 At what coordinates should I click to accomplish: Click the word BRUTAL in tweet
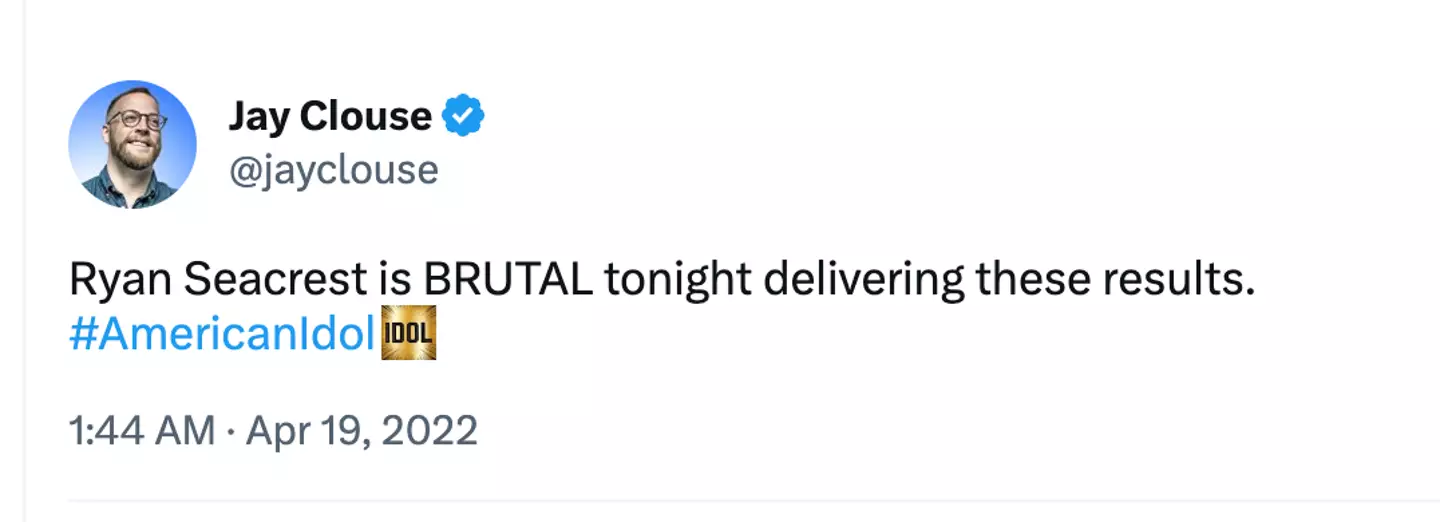click(508, 281)
